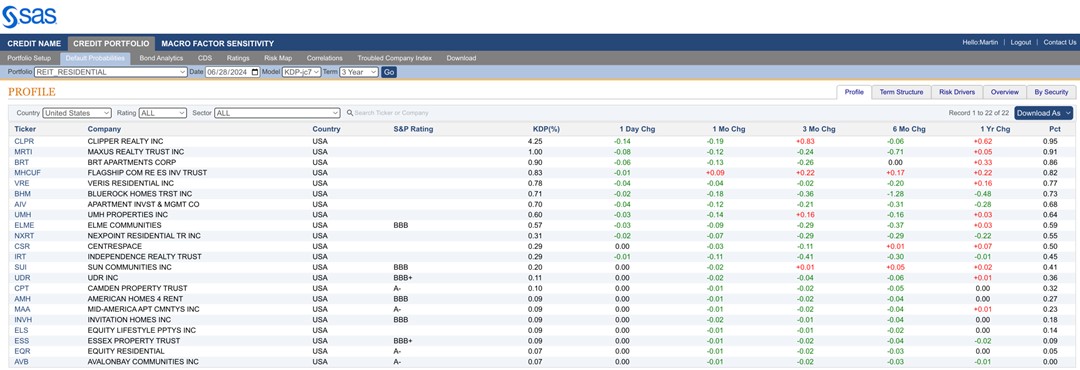Open the CREDIT NAME tab

(x=34, y=43)
